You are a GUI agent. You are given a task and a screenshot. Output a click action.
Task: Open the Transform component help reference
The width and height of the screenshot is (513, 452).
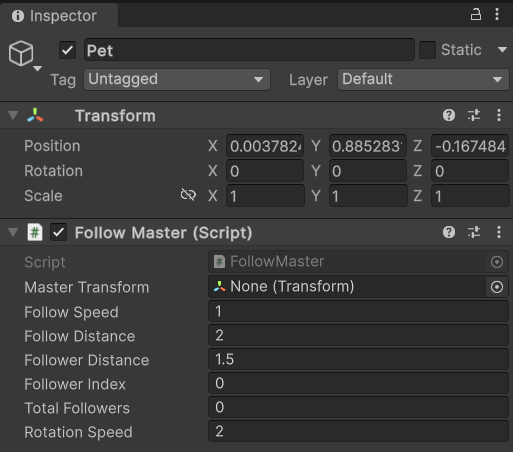tap(449, 115)
